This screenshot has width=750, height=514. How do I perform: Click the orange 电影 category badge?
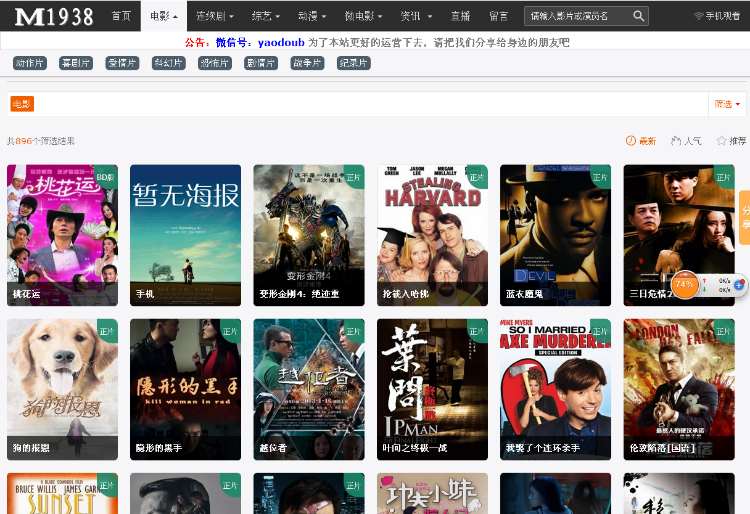point(22,104)
